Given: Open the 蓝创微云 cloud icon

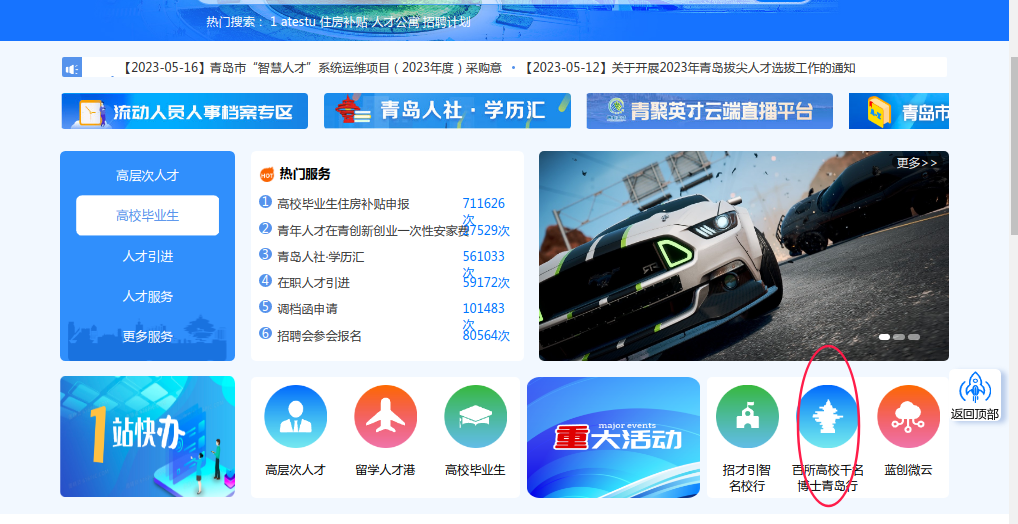Looking at the screenshot, I should coord(908,416).
